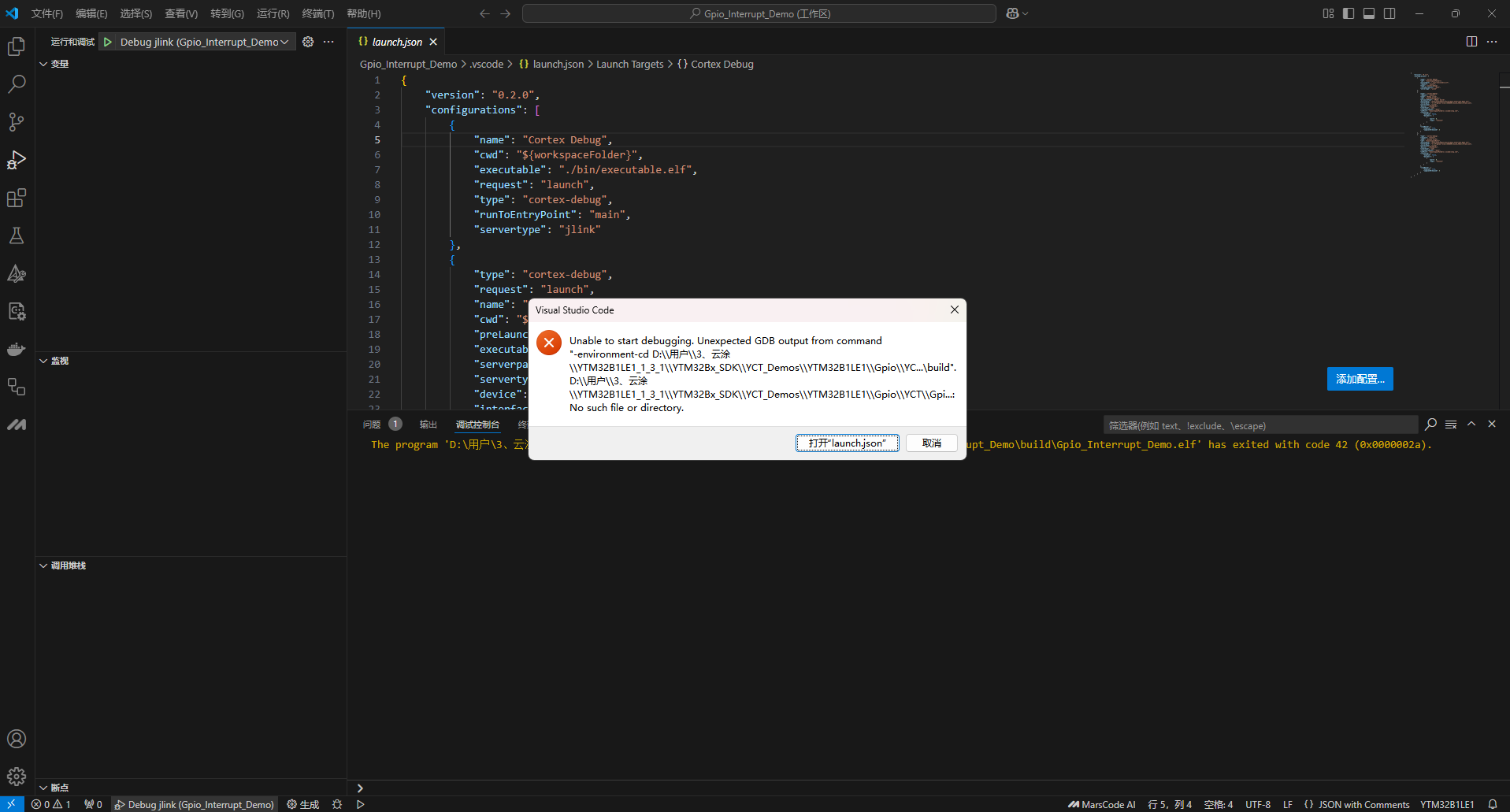This screenshot has width=1510, height=812.
Task: Go back with navigation arrow
Action: pyautogui.click(x=484, y=13)
